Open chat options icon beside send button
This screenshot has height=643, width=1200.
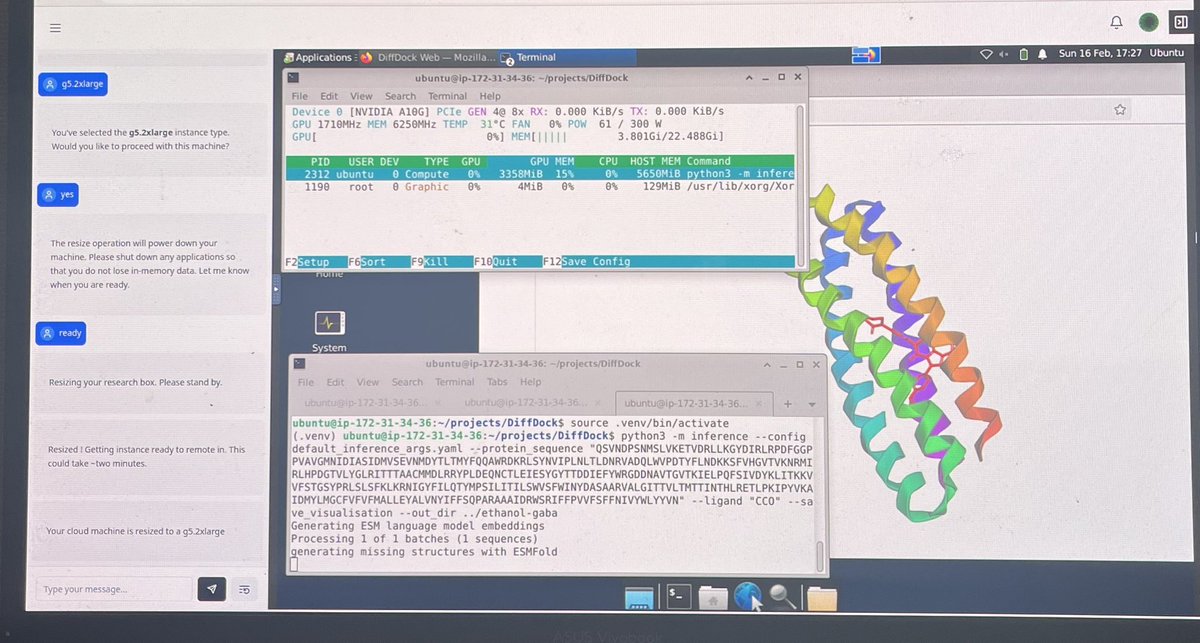click(244, 589)
